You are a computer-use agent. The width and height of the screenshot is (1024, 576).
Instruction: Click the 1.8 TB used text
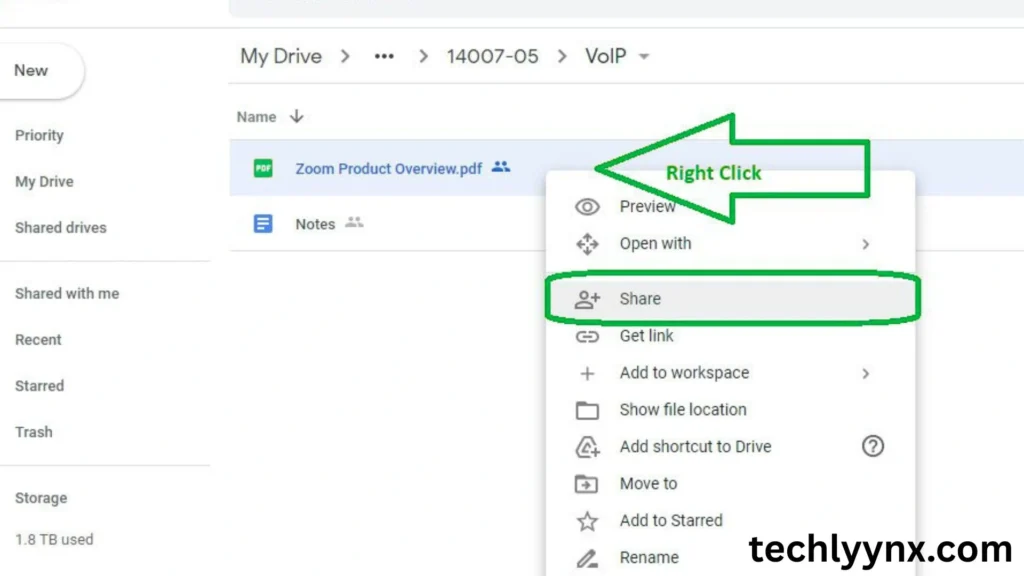click(x=54, y=539)
